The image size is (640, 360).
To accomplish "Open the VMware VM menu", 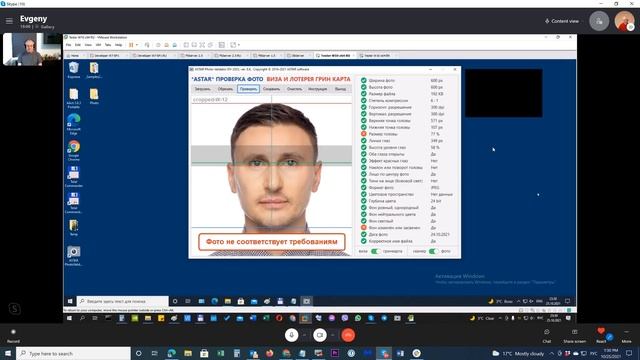I will (x=98, y=45).
